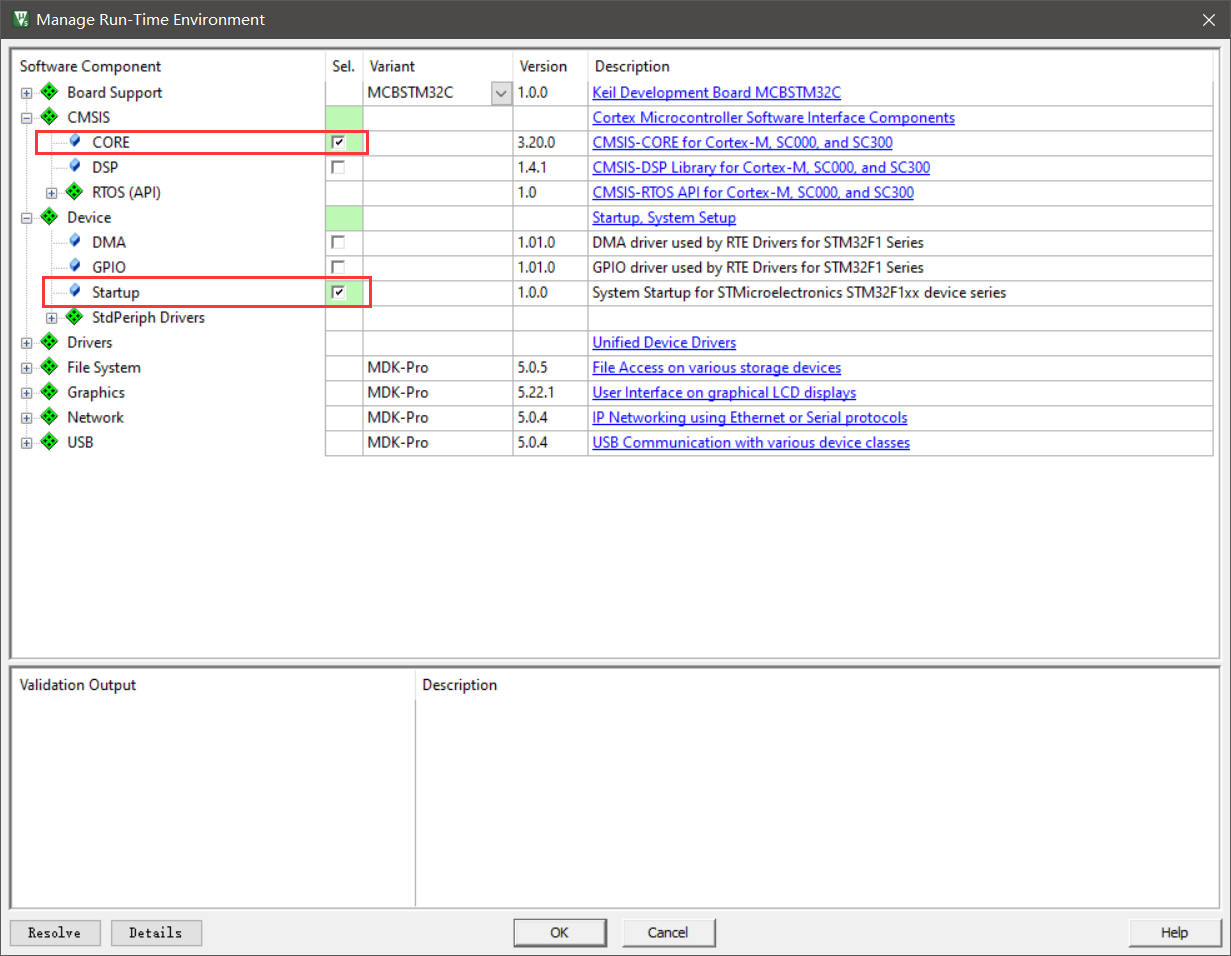
Task: Click the StdPeriph Drivers green diamond icon
Action: 75,317
